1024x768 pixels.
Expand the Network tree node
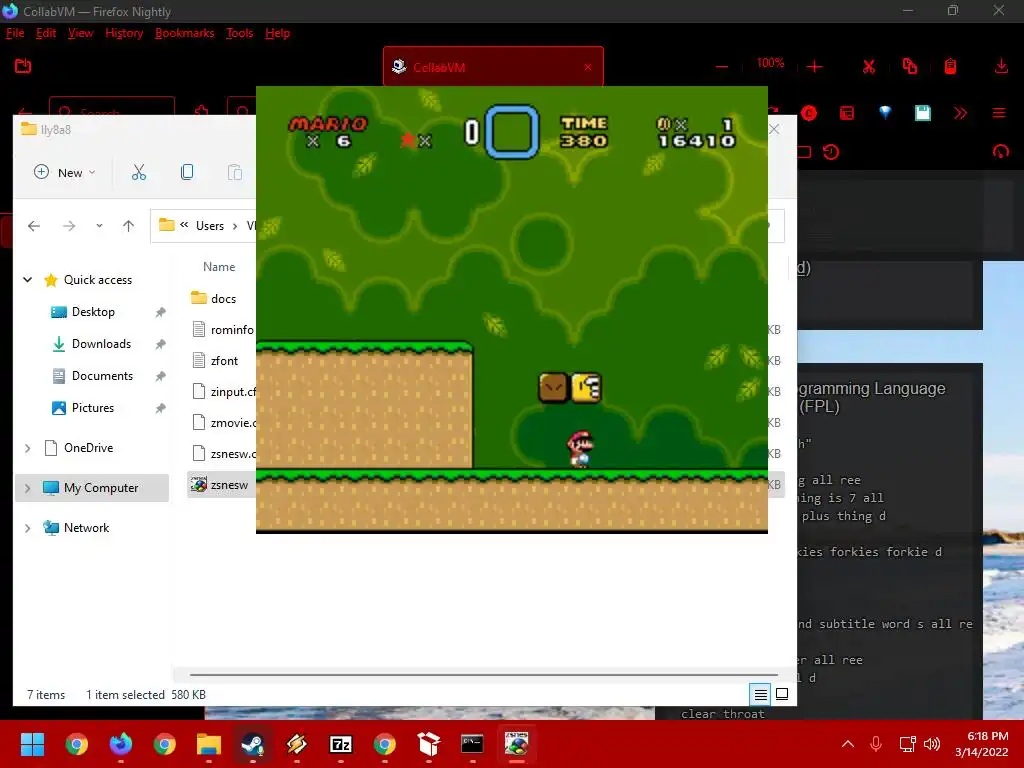(27, 528)
